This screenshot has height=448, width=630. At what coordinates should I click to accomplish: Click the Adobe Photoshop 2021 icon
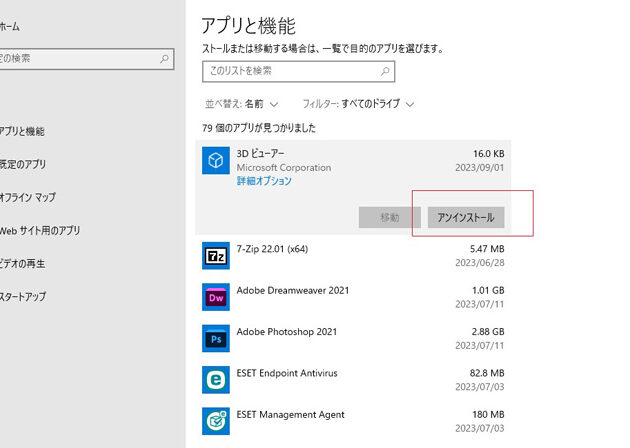[216, 338]
